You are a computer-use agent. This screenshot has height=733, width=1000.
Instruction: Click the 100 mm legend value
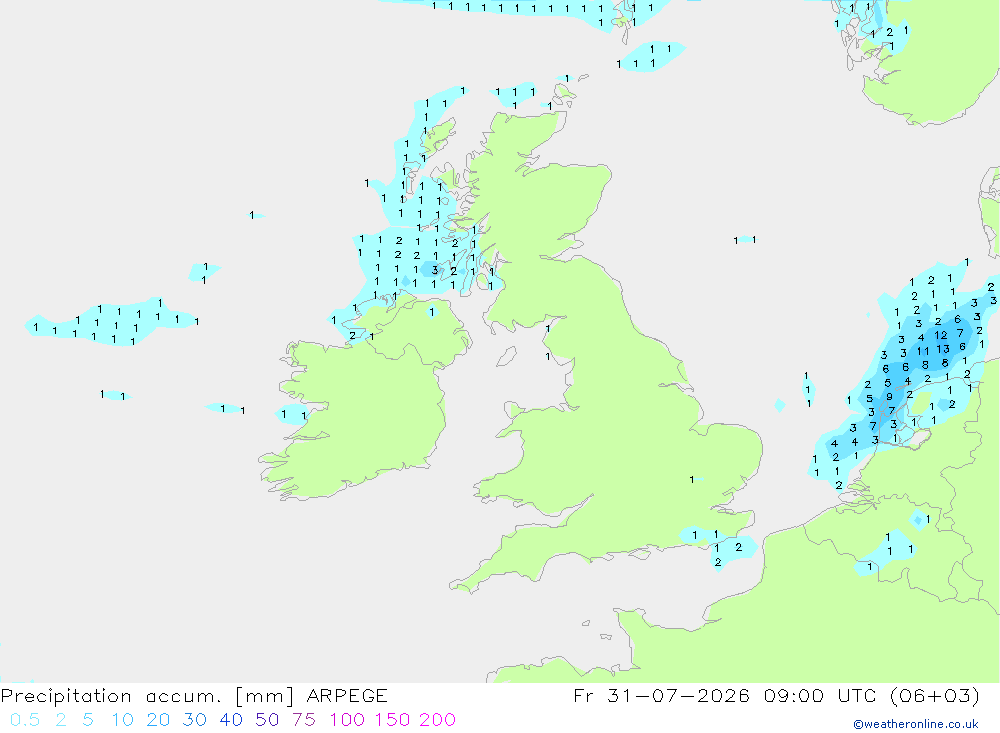pos(347,720)
